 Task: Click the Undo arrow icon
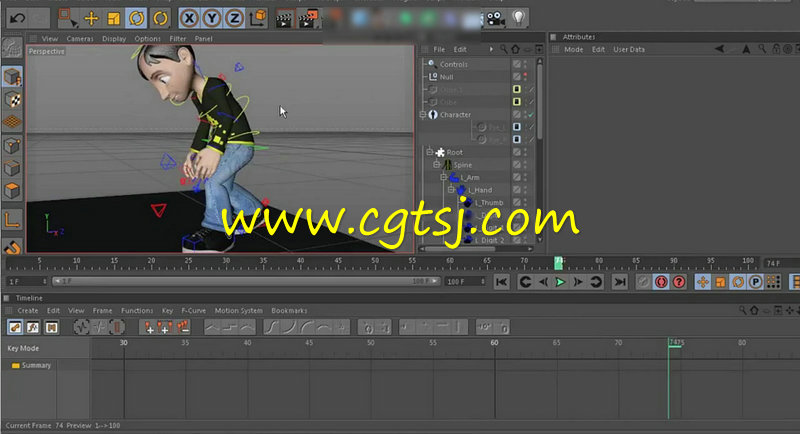[x=17, y=19]
